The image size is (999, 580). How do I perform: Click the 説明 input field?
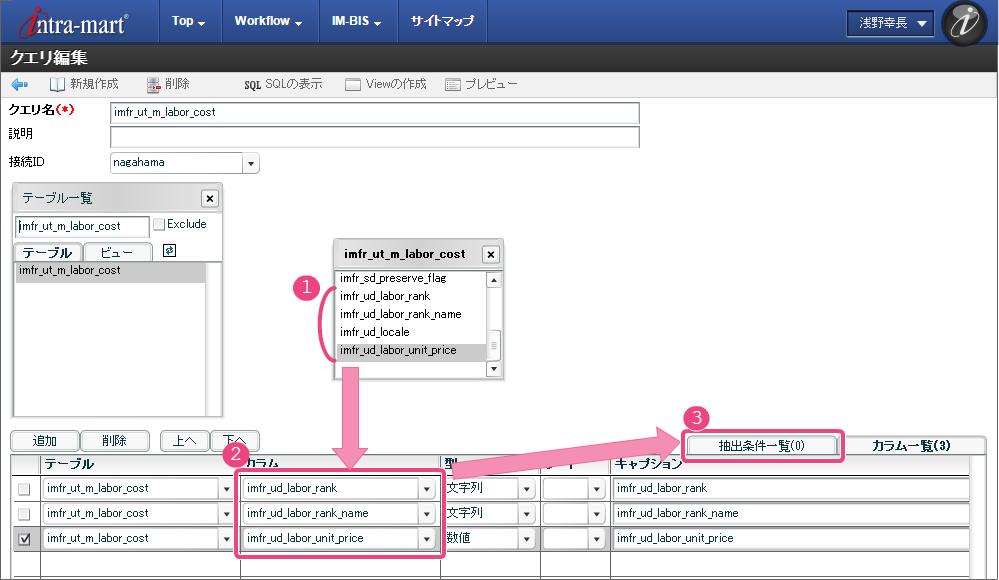(x=375, y=136)
